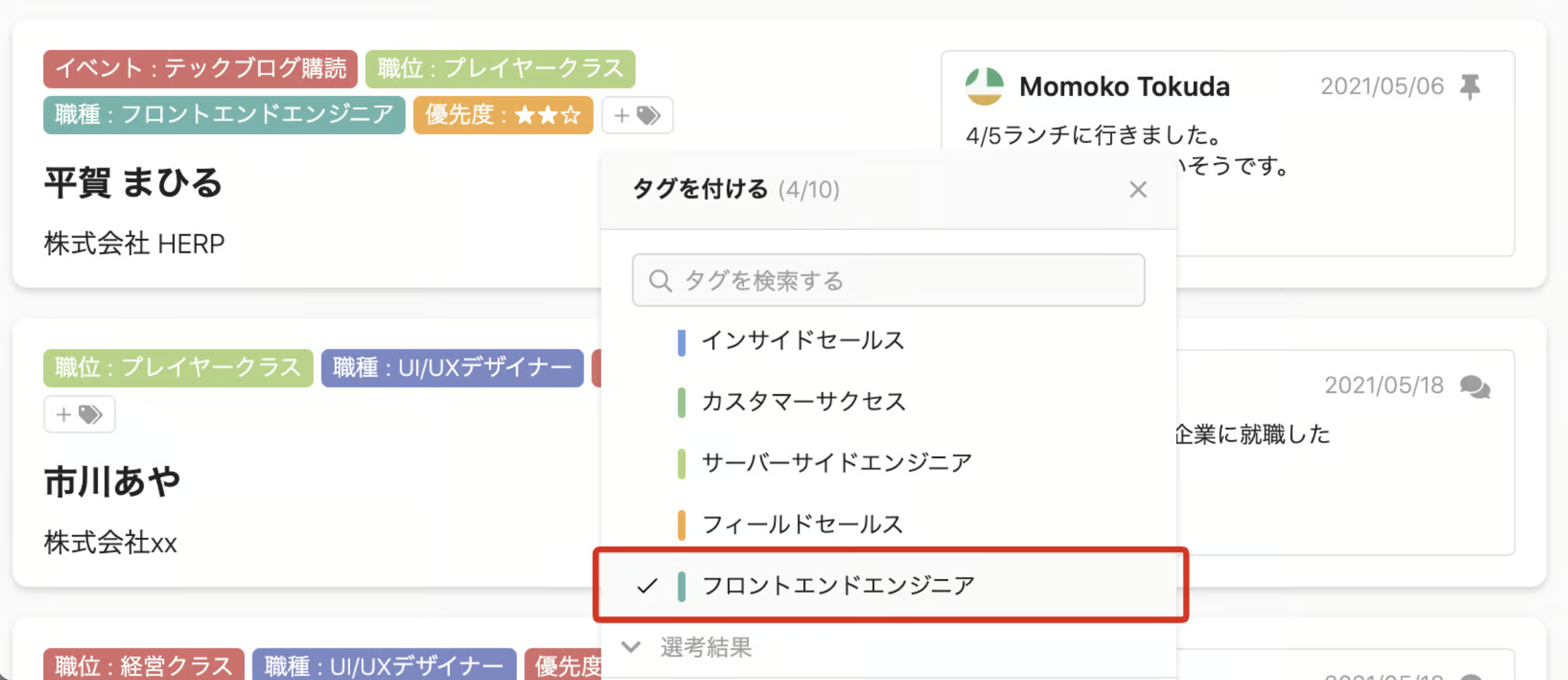Click the pin icon on Momoko Tokuda's note
The image size is (1568, 680).
pos(1470,87)
